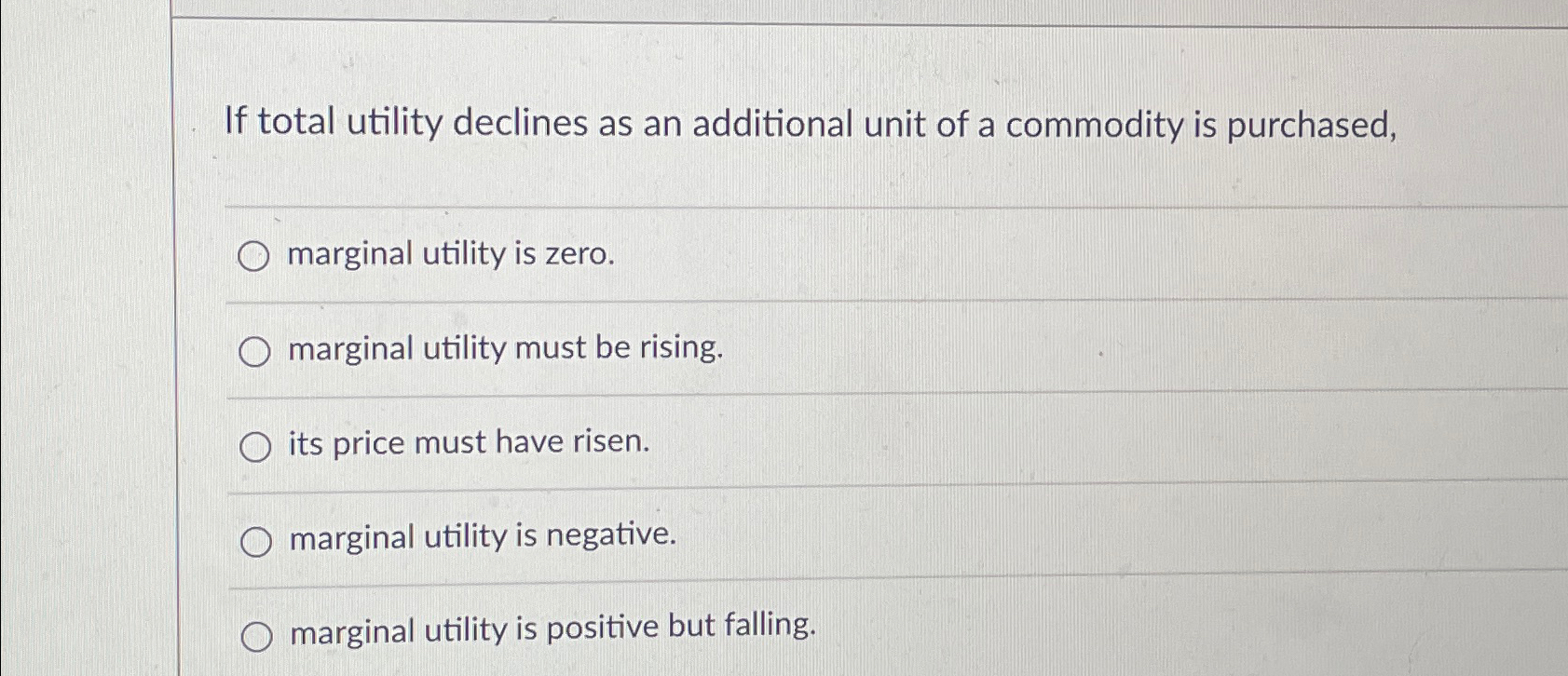The height and width of the screenshot is (676, 1568).
Task: Click 'marginal utility is positive but falling' text
Action: click(x=552, y=632)
